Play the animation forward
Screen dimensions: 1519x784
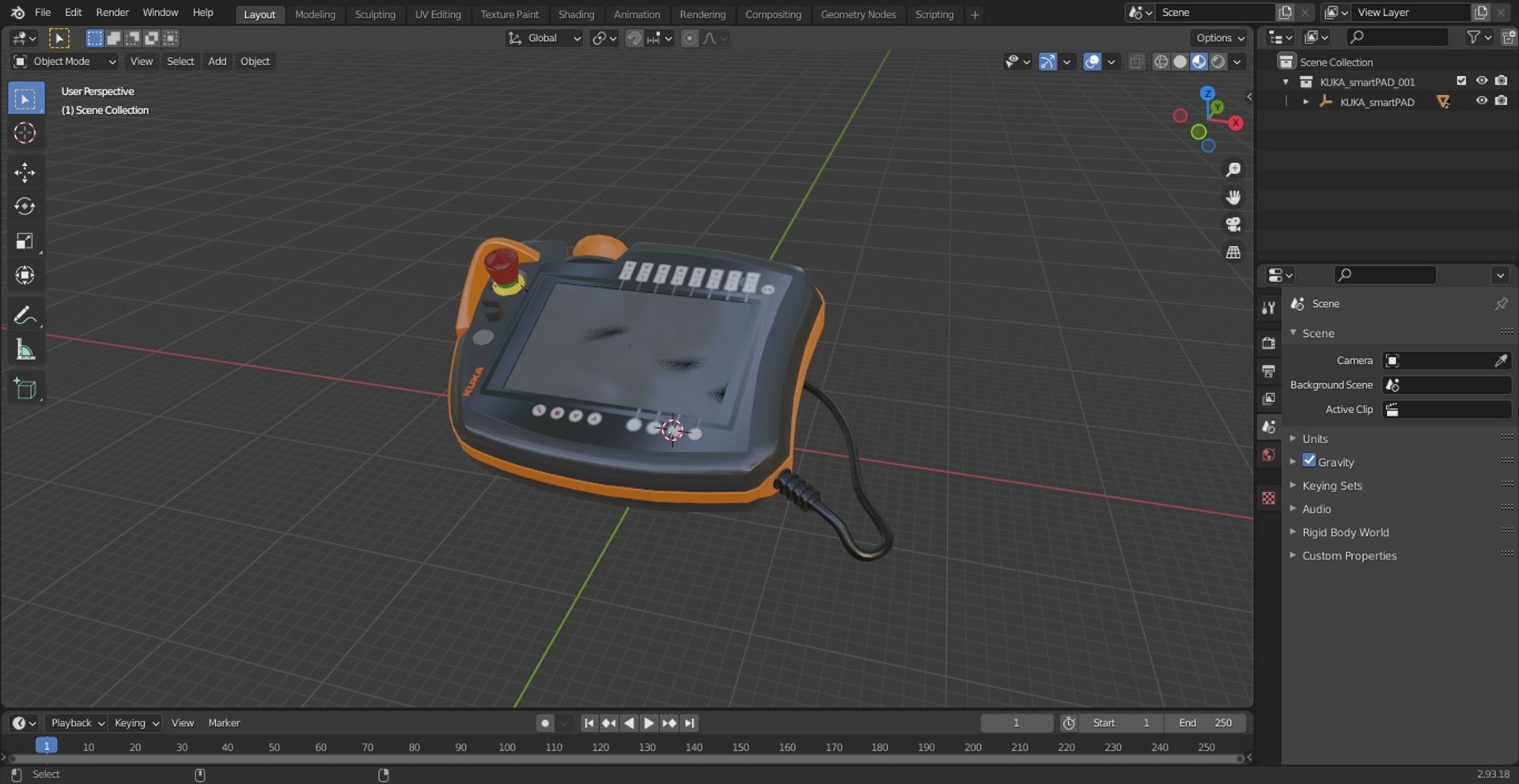tap(649, 723)
